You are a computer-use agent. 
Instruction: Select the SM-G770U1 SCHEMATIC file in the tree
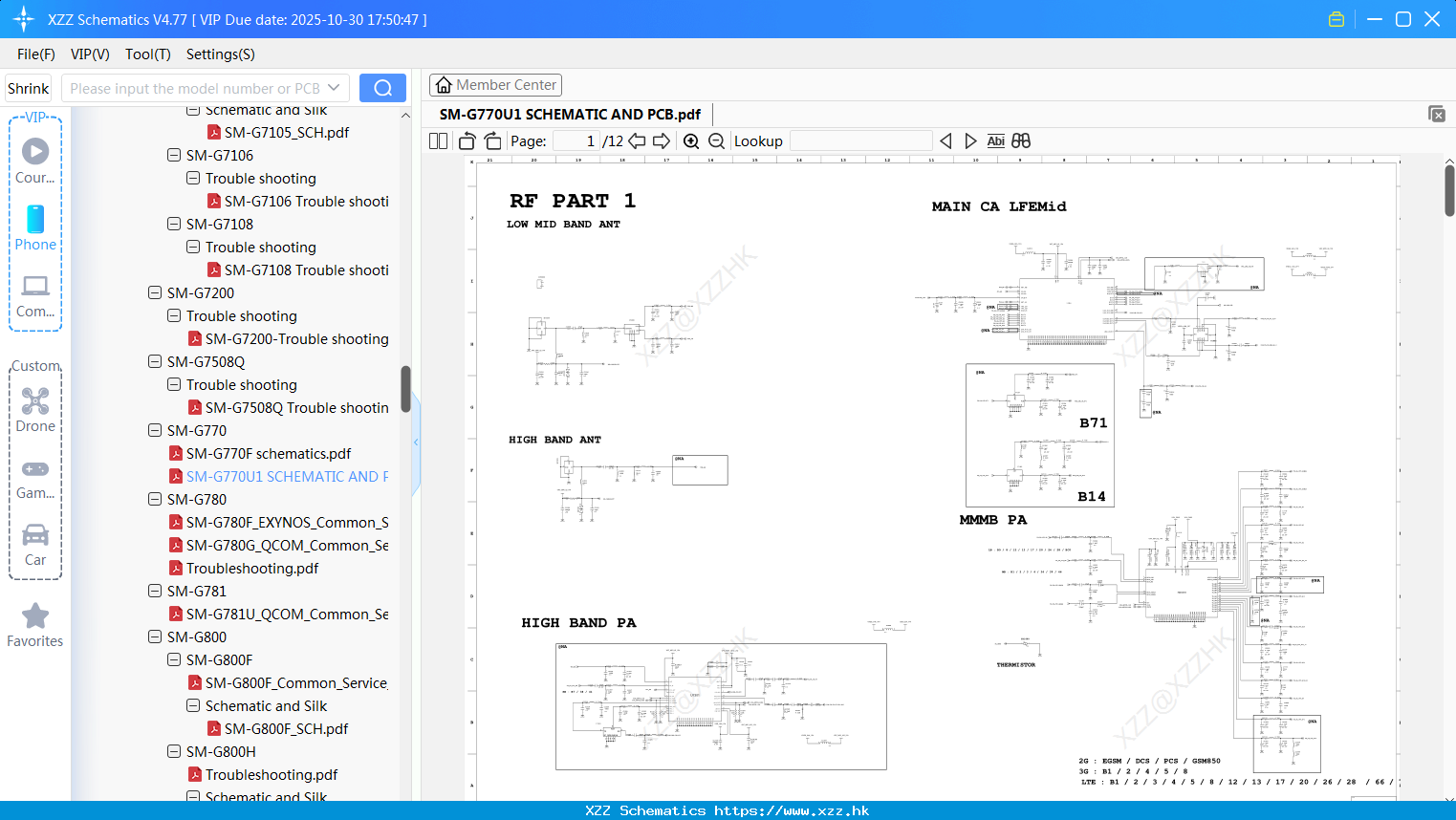pyautogui.click(x=278, y=476)
